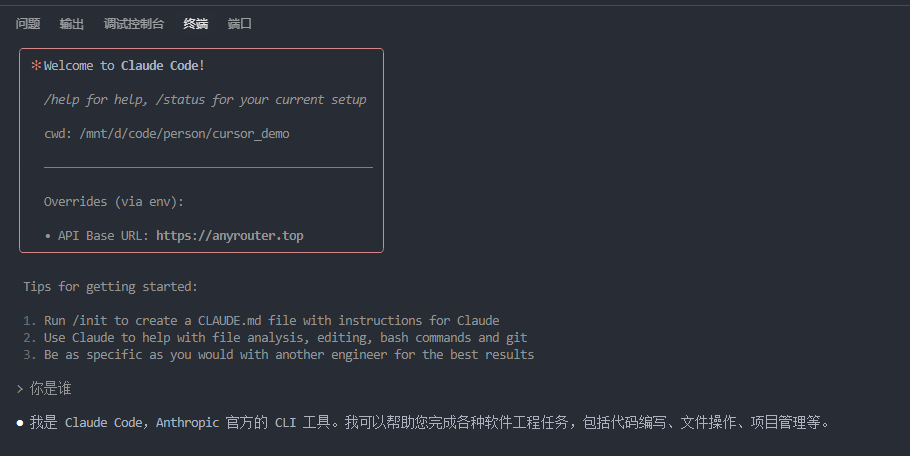
Task: Open the https://anyrouter.top URL
Action: (230, 236)
